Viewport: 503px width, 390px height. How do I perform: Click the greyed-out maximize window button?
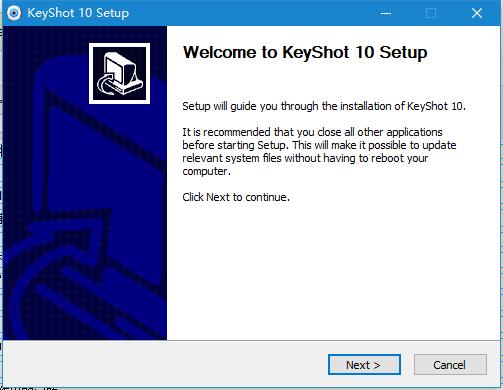pos(431,13)
